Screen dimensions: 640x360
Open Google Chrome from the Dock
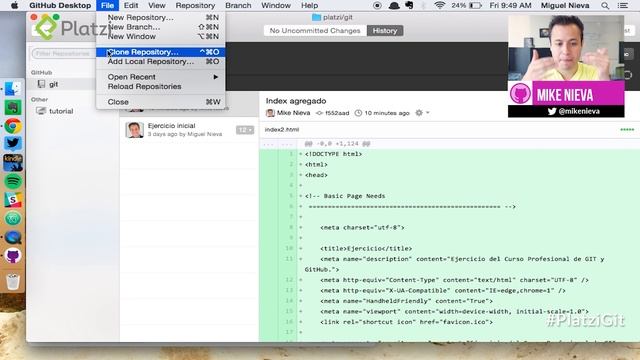point(13,126)
